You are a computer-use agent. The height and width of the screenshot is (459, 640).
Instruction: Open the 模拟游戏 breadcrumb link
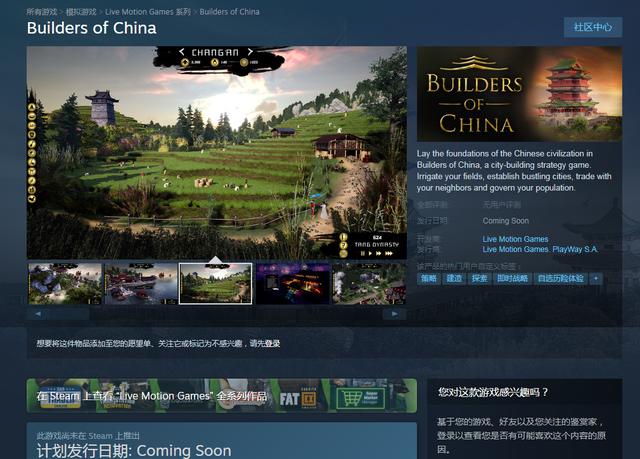click(x=81, y=12)
